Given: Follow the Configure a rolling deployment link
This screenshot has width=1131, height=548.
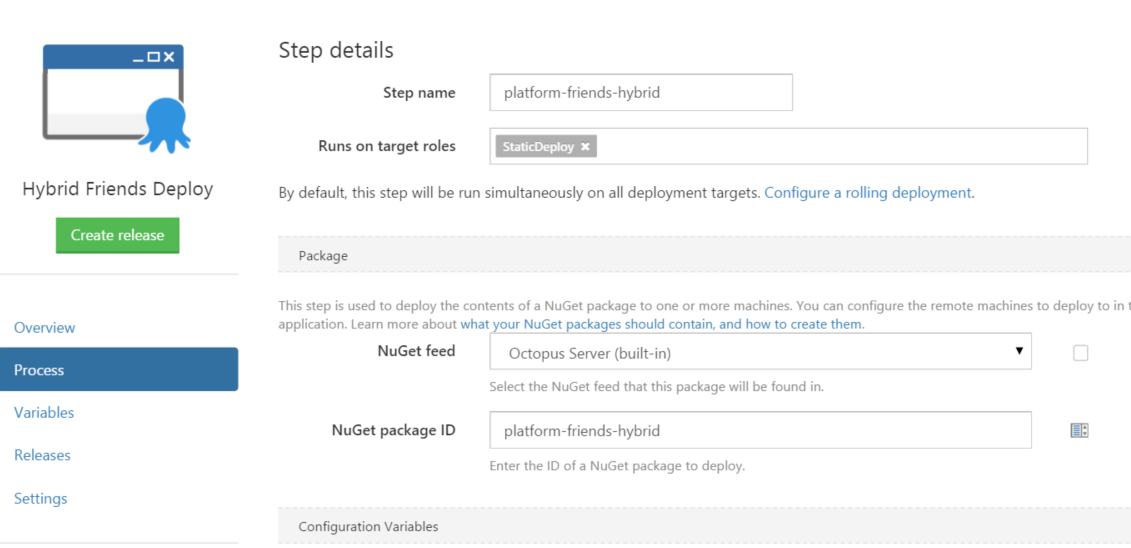Looking at the screenshot, I should click(867, 192).
